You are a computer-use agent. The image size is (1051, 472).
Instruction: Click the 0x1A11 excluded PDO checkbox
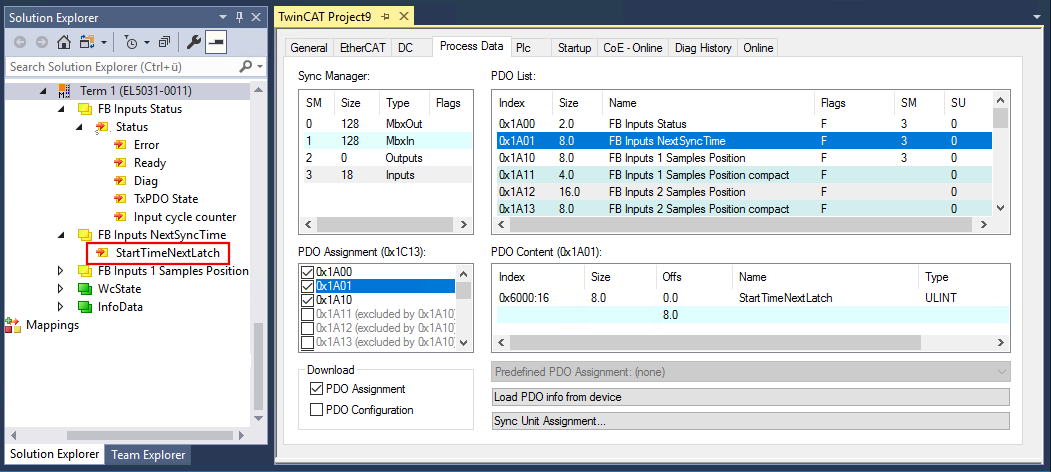pos(308,314)
